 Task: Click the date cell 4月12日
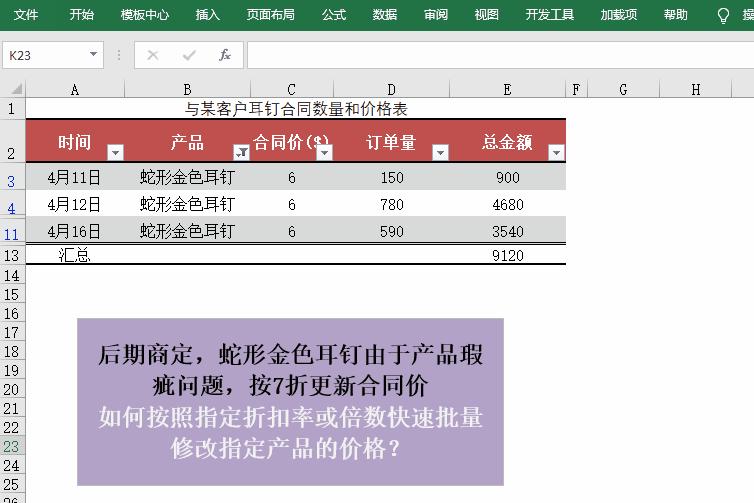click(75, 204)
